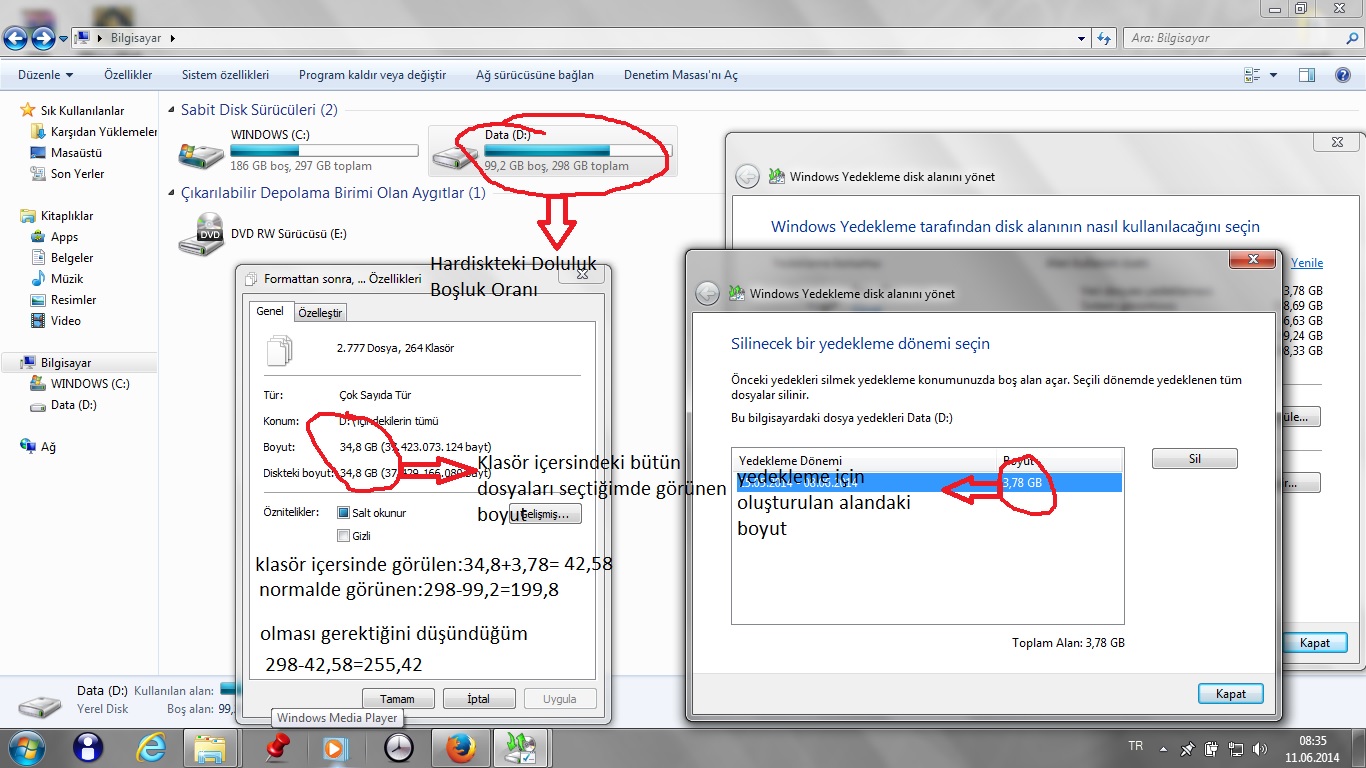The width and height of the screenshot is (1366, 768).
Task: Open the Windows Start menu
Action: tap(27, 747)
